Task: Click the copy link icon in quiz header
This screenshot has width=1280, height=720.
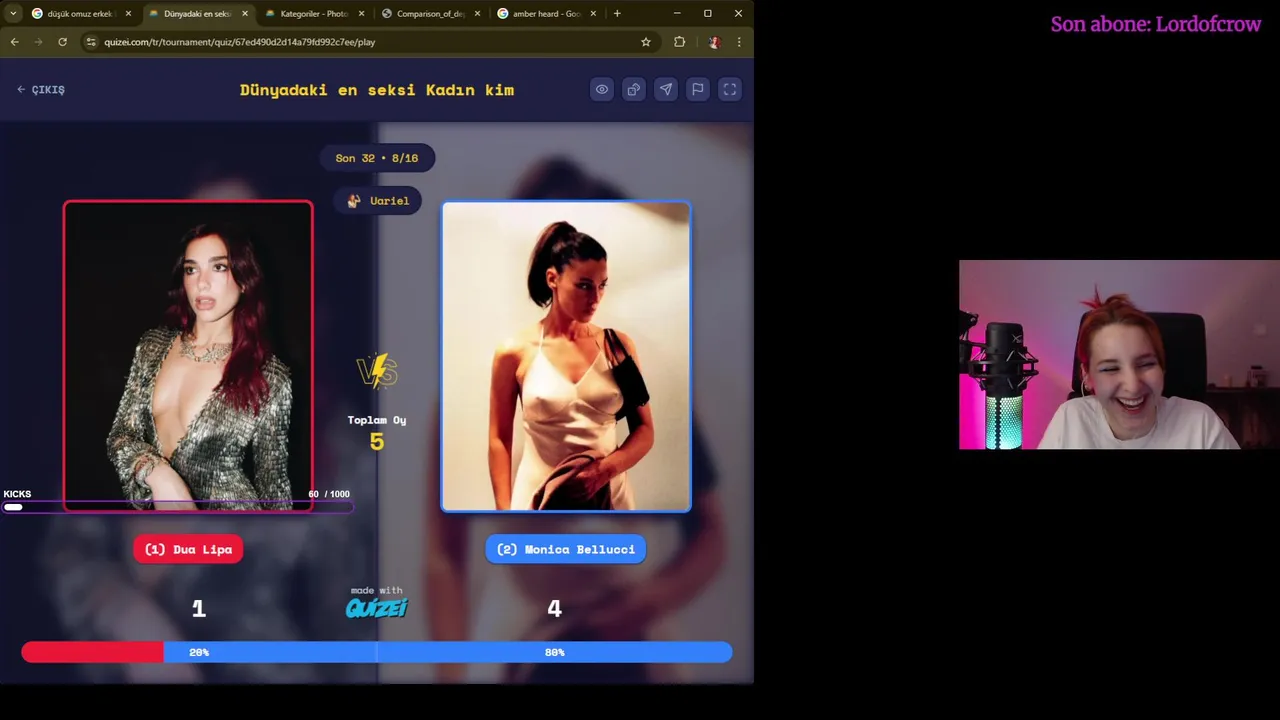Action: coord(634,89)
